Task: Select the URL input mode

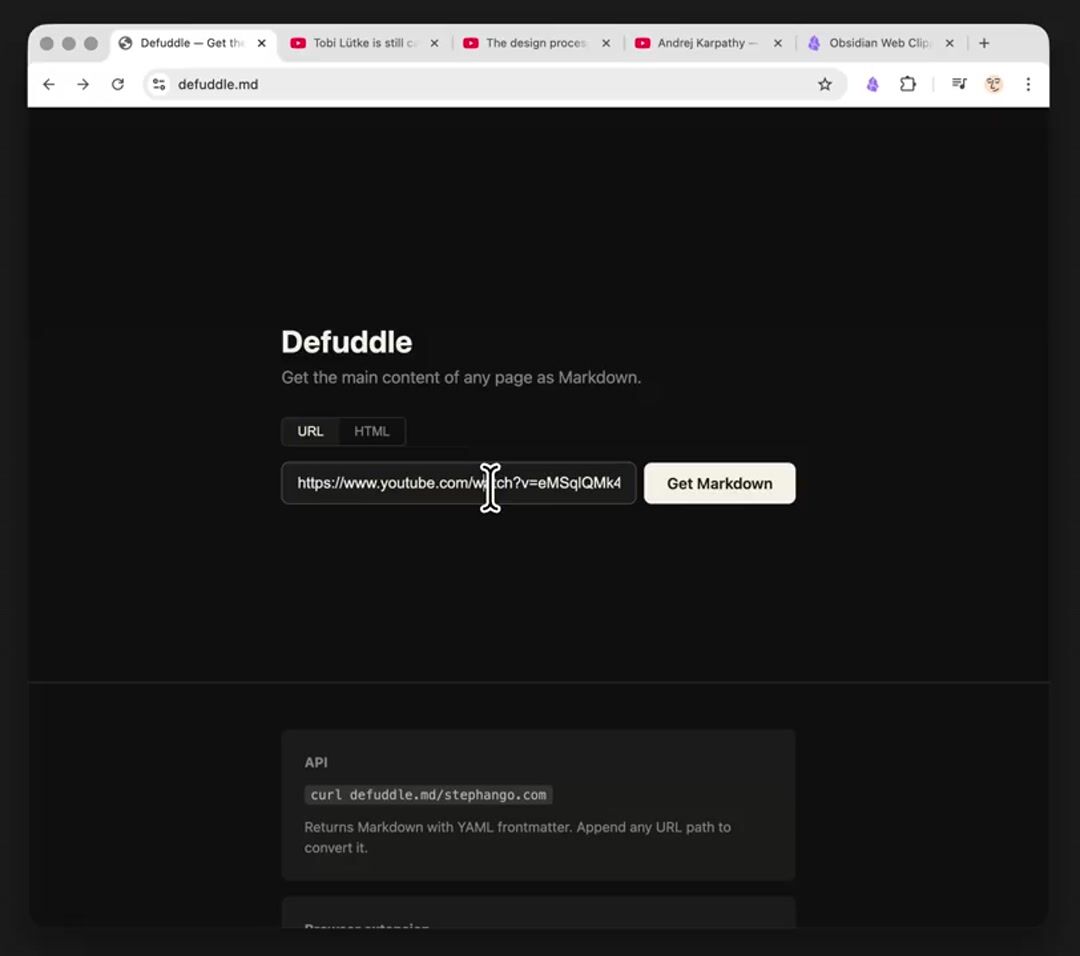Action: click(x=310, y=431)
